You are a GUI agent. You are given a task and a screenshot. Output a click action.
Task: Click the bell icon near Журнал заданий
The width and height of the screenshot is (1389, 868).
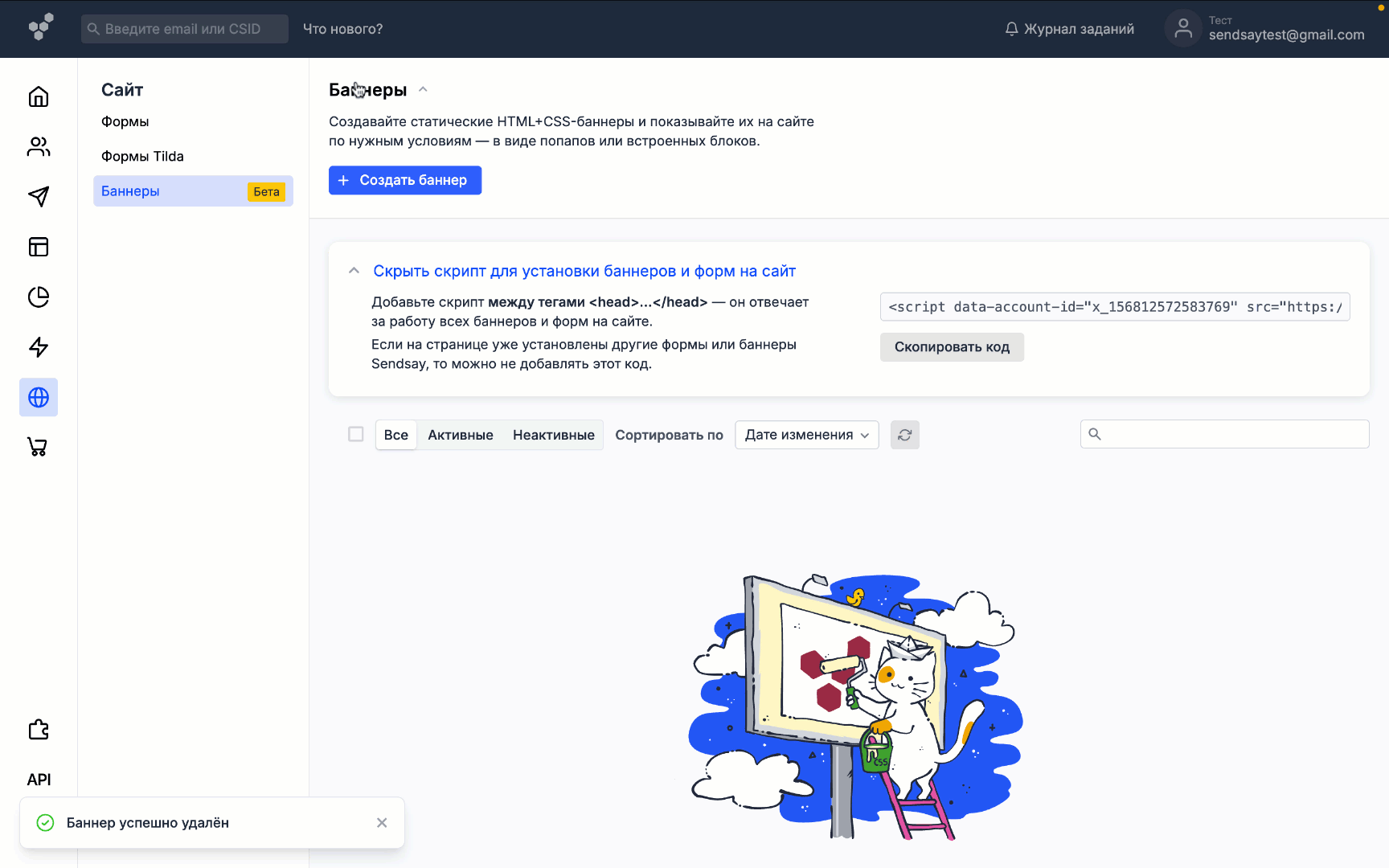tap(1011, 29)
